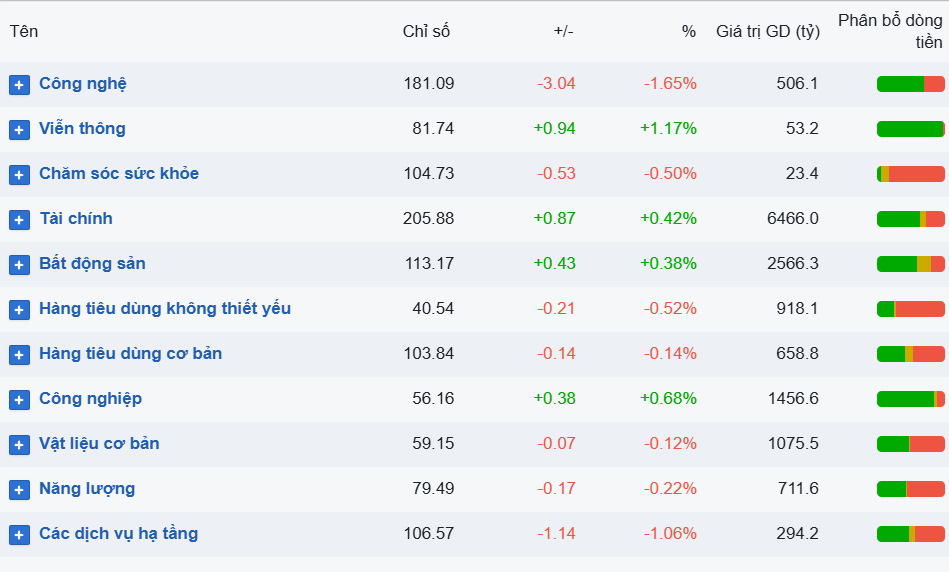The height and width of the screenshot is (572, 949).
Task: Click plus icon next to Vật liệu cơ bản
Action: (x=19, y=445)
